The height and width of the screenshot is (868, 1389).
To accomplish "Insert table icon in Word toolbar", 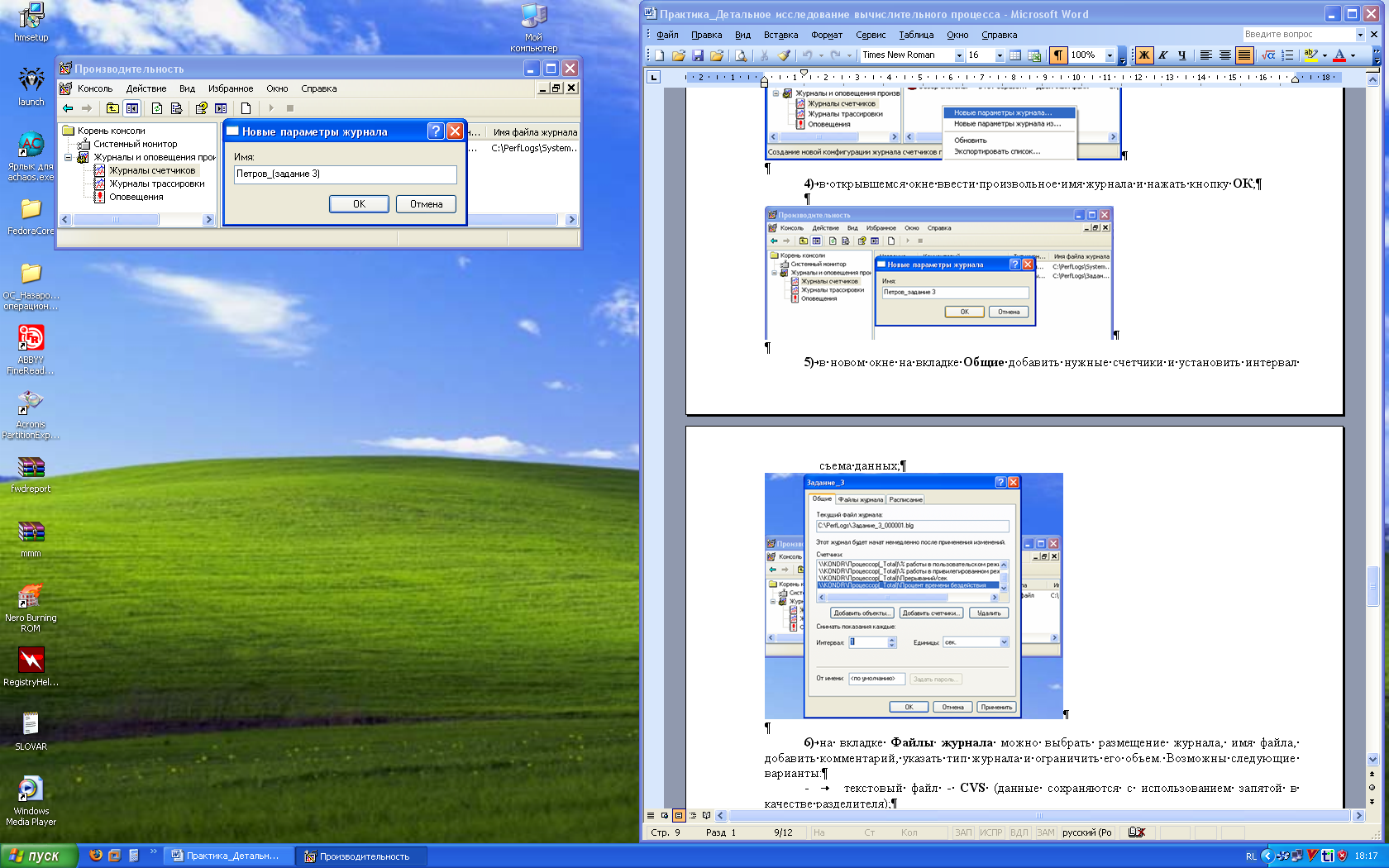I will coord(1015,55).
